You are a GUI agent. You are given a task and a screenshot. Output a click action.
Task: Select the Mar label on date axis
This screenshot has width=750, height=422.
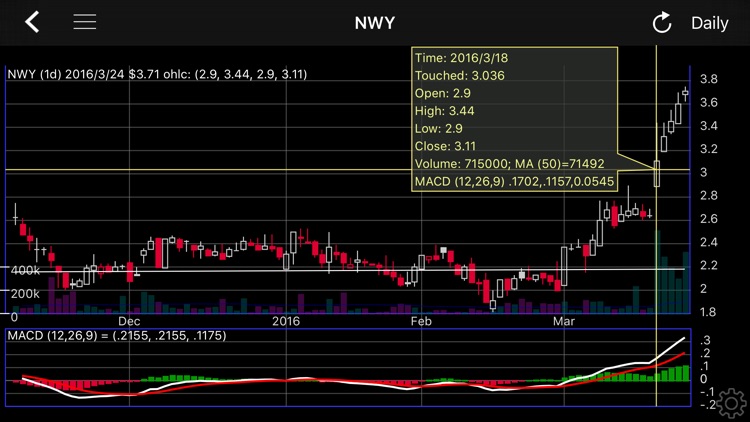point(565,321)
